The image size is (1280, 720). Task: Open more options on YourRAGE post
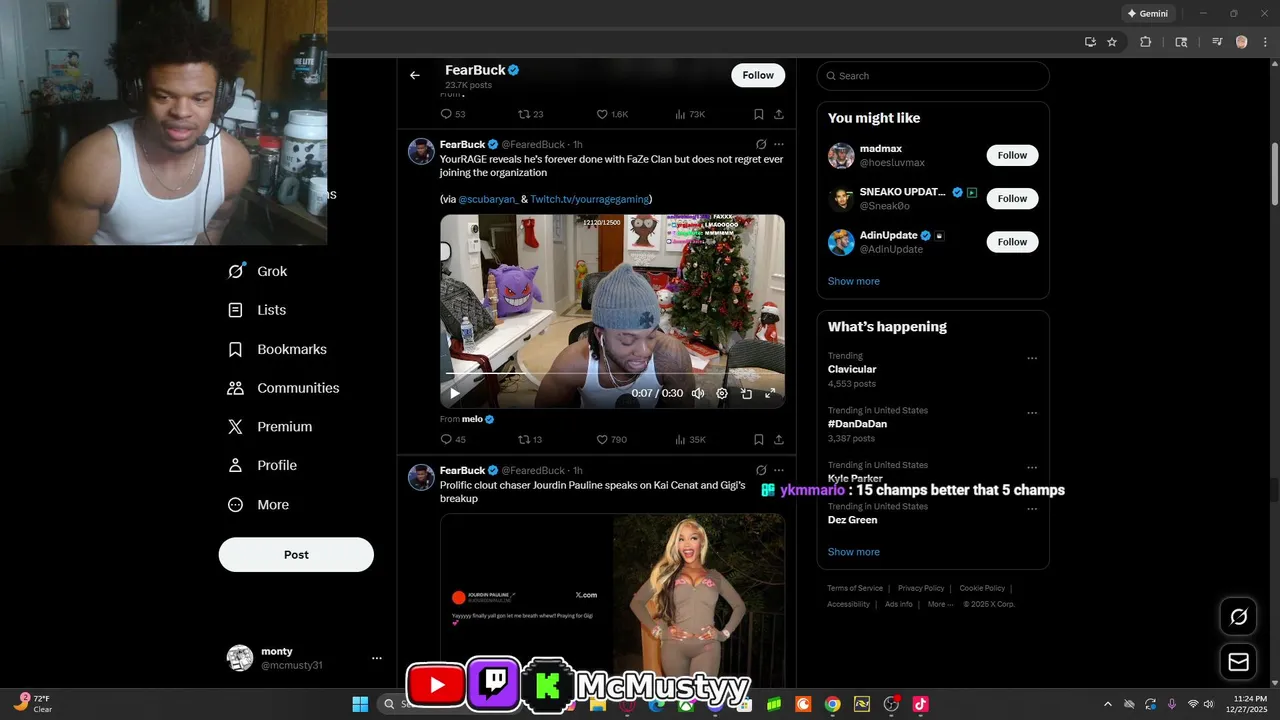coord(779,144)
